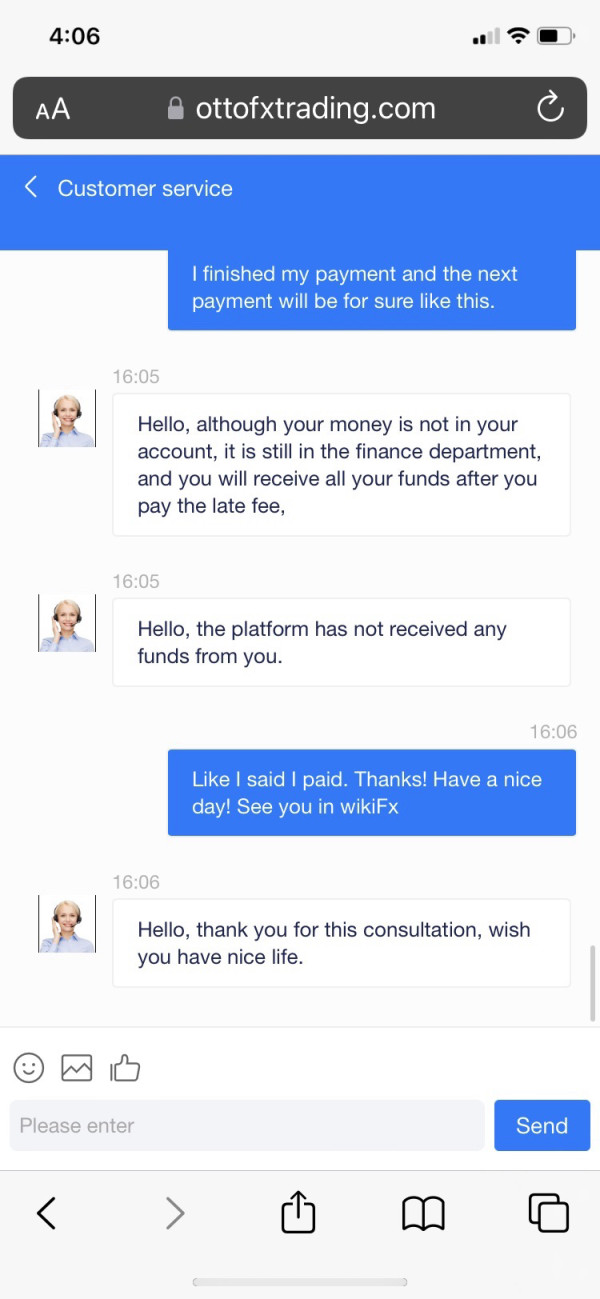Tap the thumbs up icon
This screenshot has height=1299, width=600.
[x=125, y=1068]
